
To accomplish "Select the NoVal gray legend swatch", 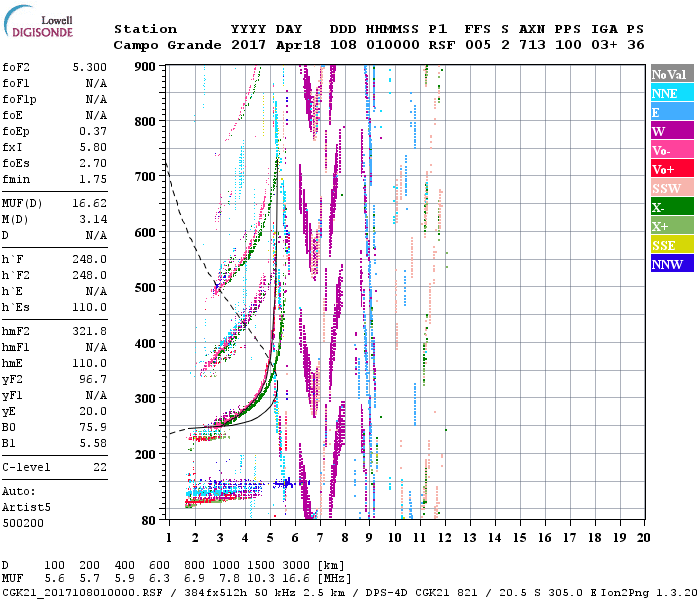I will (672, 74).
